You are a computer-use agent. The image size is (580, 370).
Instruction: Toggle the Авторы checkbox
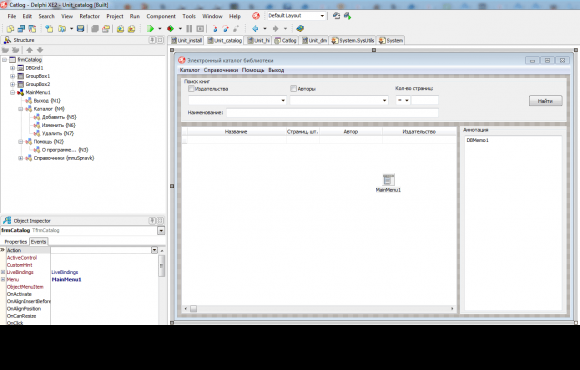293,89
